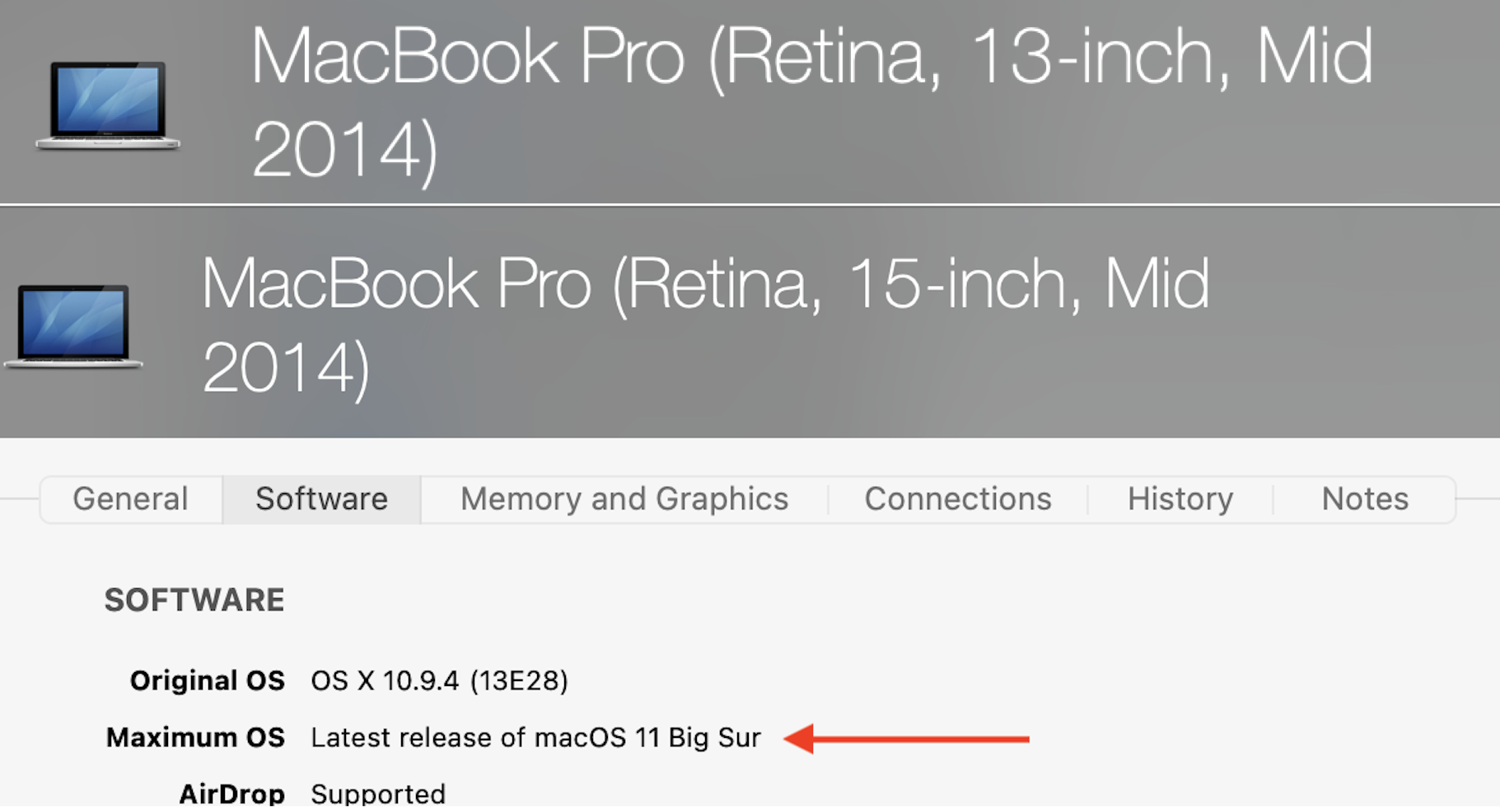Click the 13-inch MacBook Pro laptop icon

tap(107, 105)
